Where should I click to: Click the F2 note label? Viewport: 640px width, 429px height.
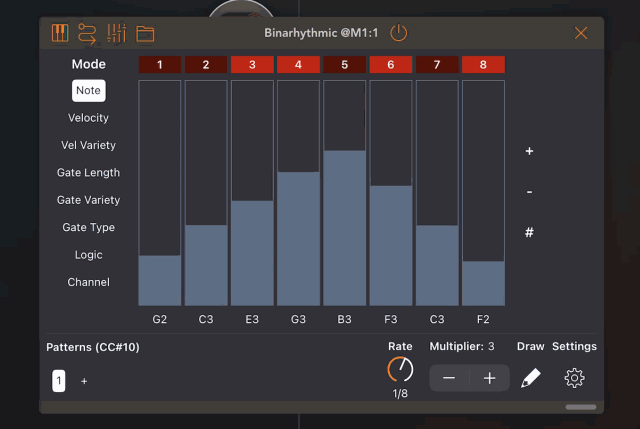click(x=483, y=319)
